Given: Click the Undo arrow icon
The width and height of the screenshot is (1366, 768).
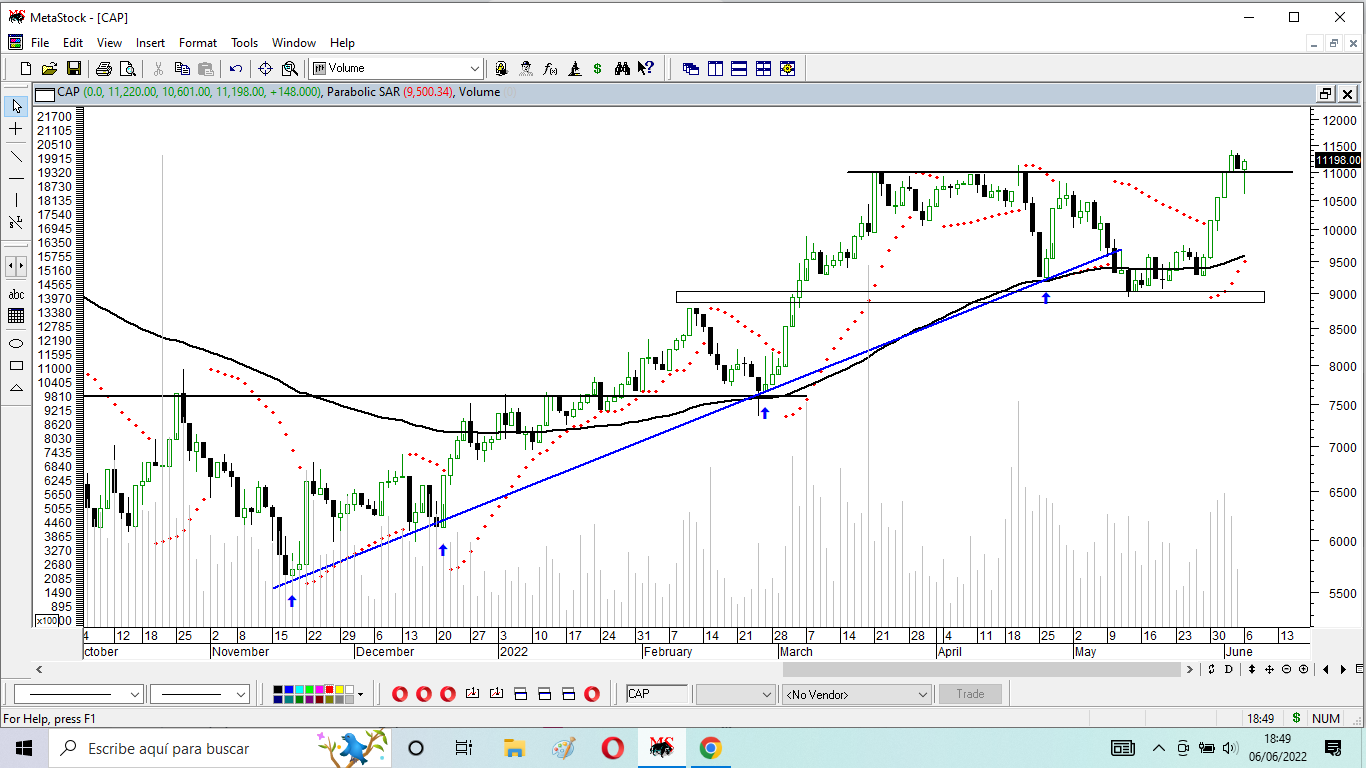Looking at the screenshot, I should click(x=236, y=69).
